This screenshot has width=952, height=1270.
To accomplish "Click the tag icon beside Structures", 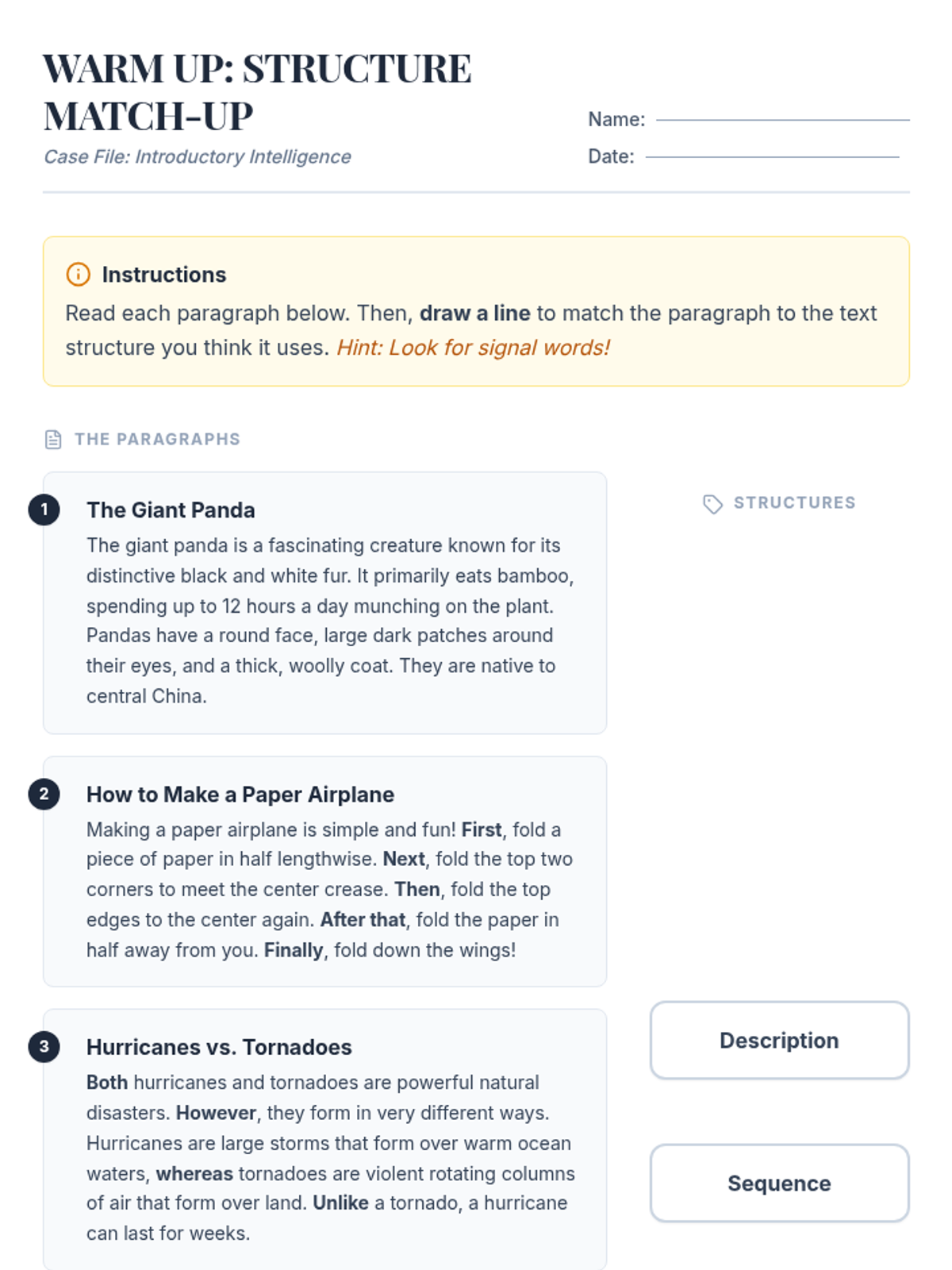I will click(712, 504).
